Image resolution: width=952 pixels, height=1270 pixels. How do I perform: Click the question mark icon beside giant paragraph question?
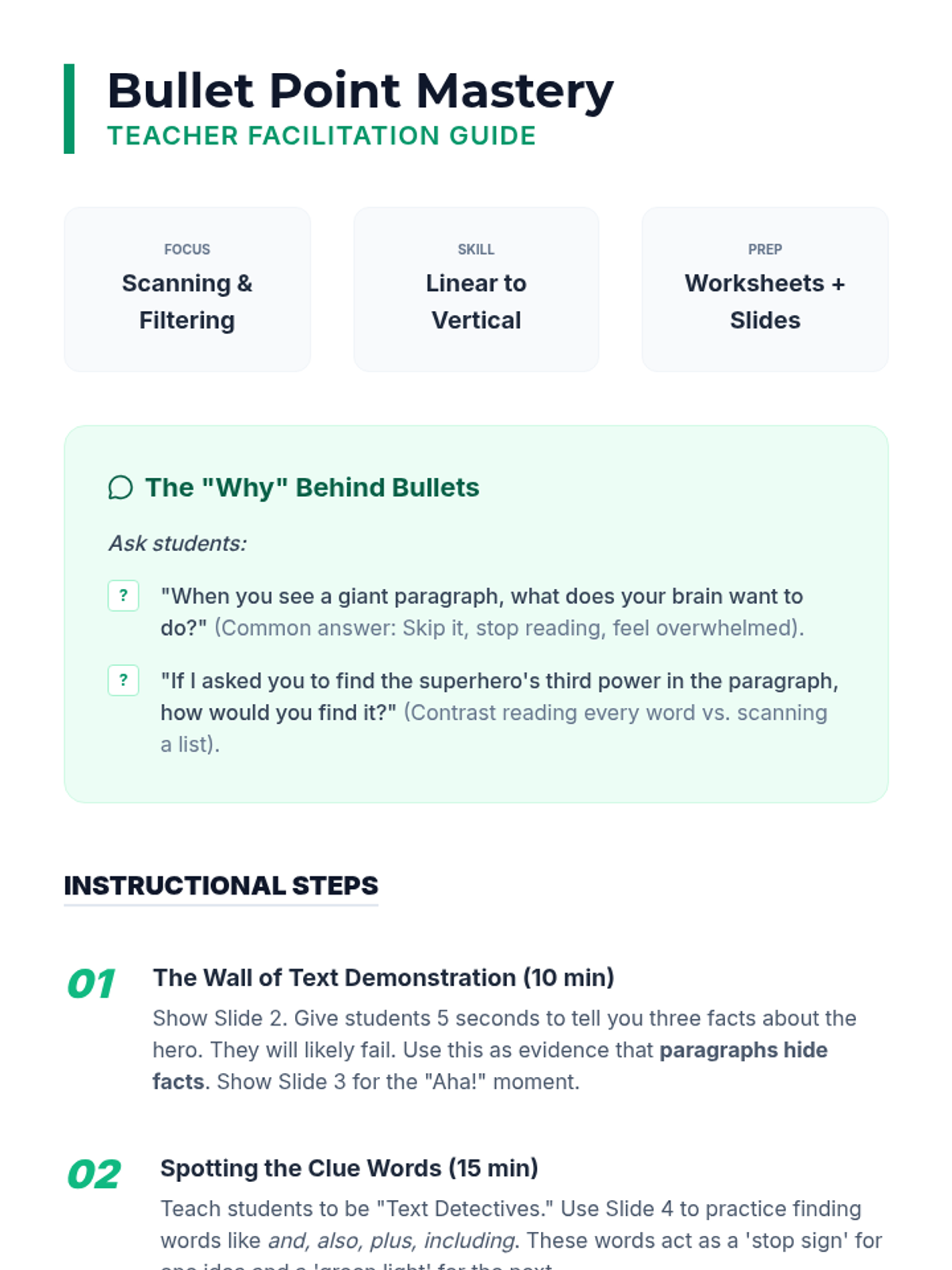click(x=124, y=596)
